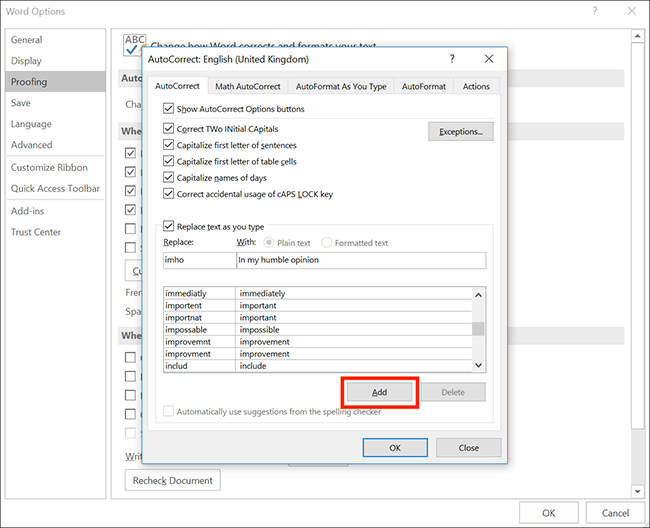Click the Add button
Screen dimensions: 650x528
(x=379, y=392)
